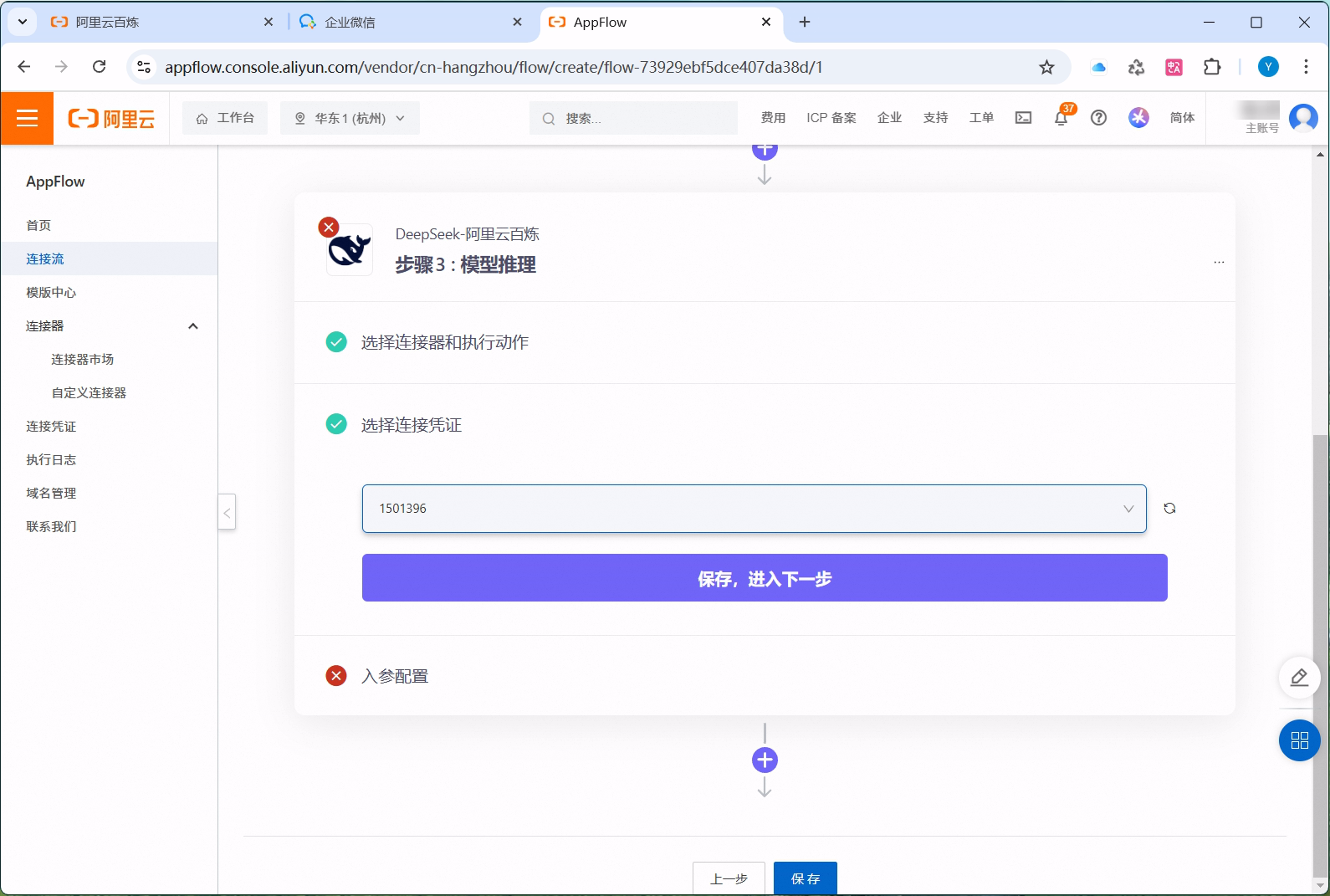Click the DeepSeek whale connector icon

click(350, 249)
